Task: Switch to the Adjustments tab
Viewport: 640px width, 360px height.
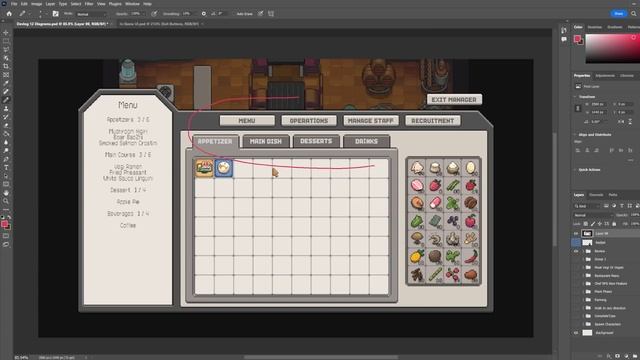Action: [x=605, y=76]
